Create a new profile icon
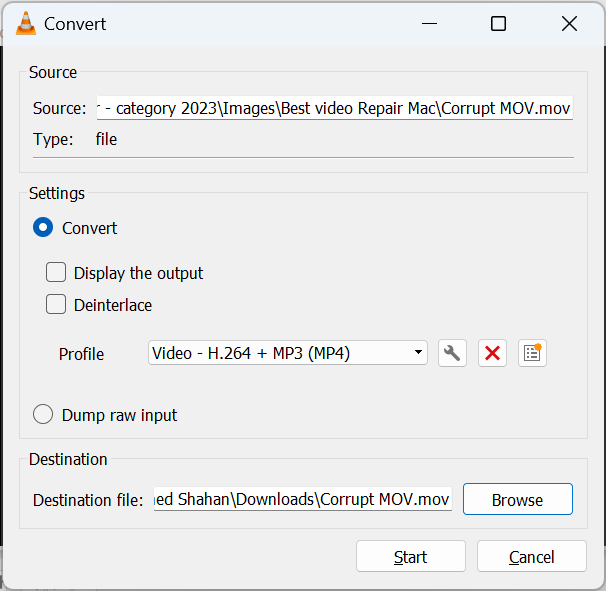 [x=532, y=353]
